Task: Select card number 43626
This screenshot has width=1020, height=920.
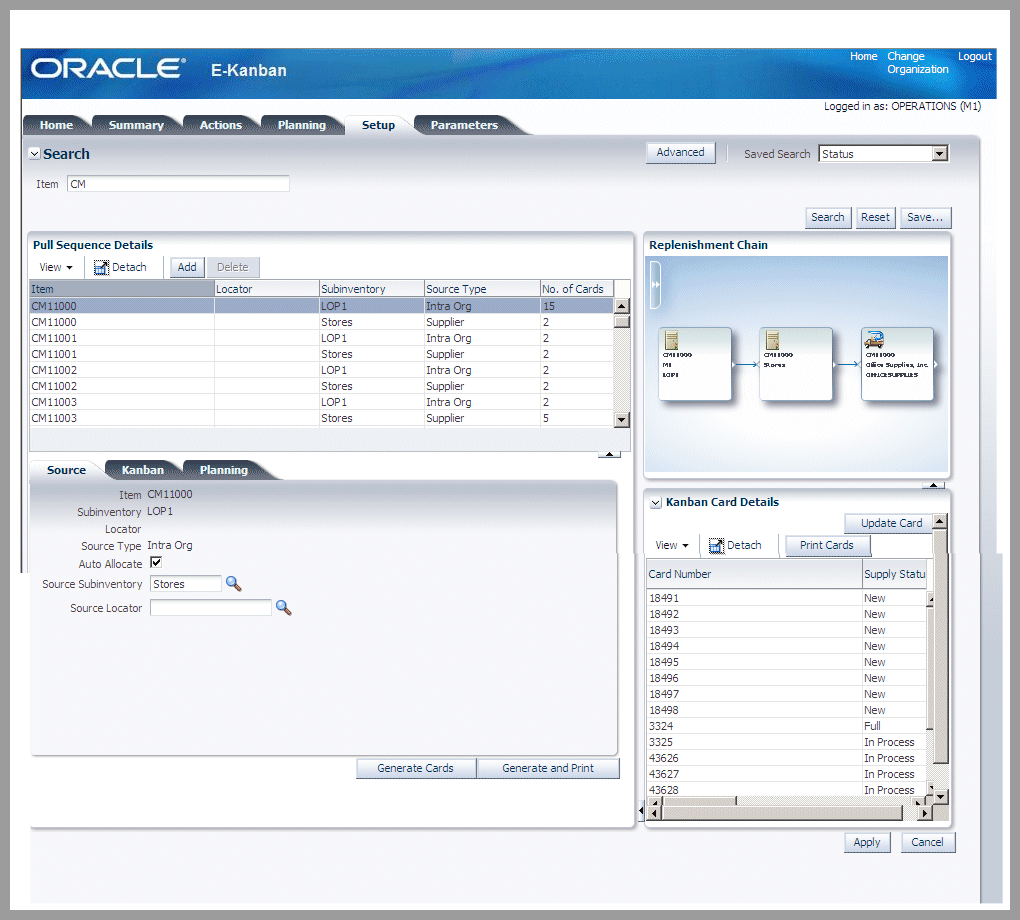Action: click(x=786, y=758)
